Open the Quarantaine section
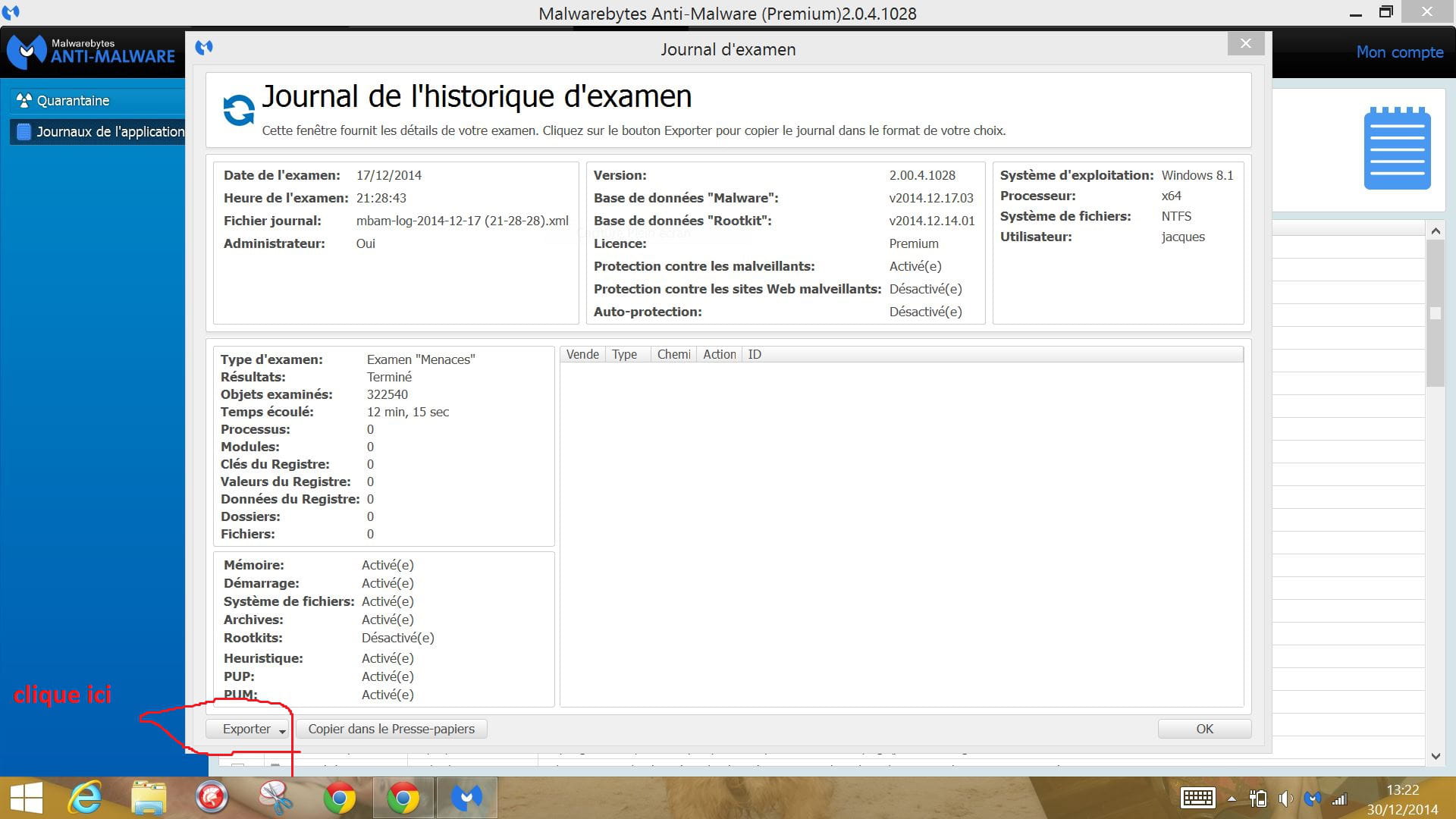Screen dimensions: 1456x819 pyautogui.click(x=73, y=101)
